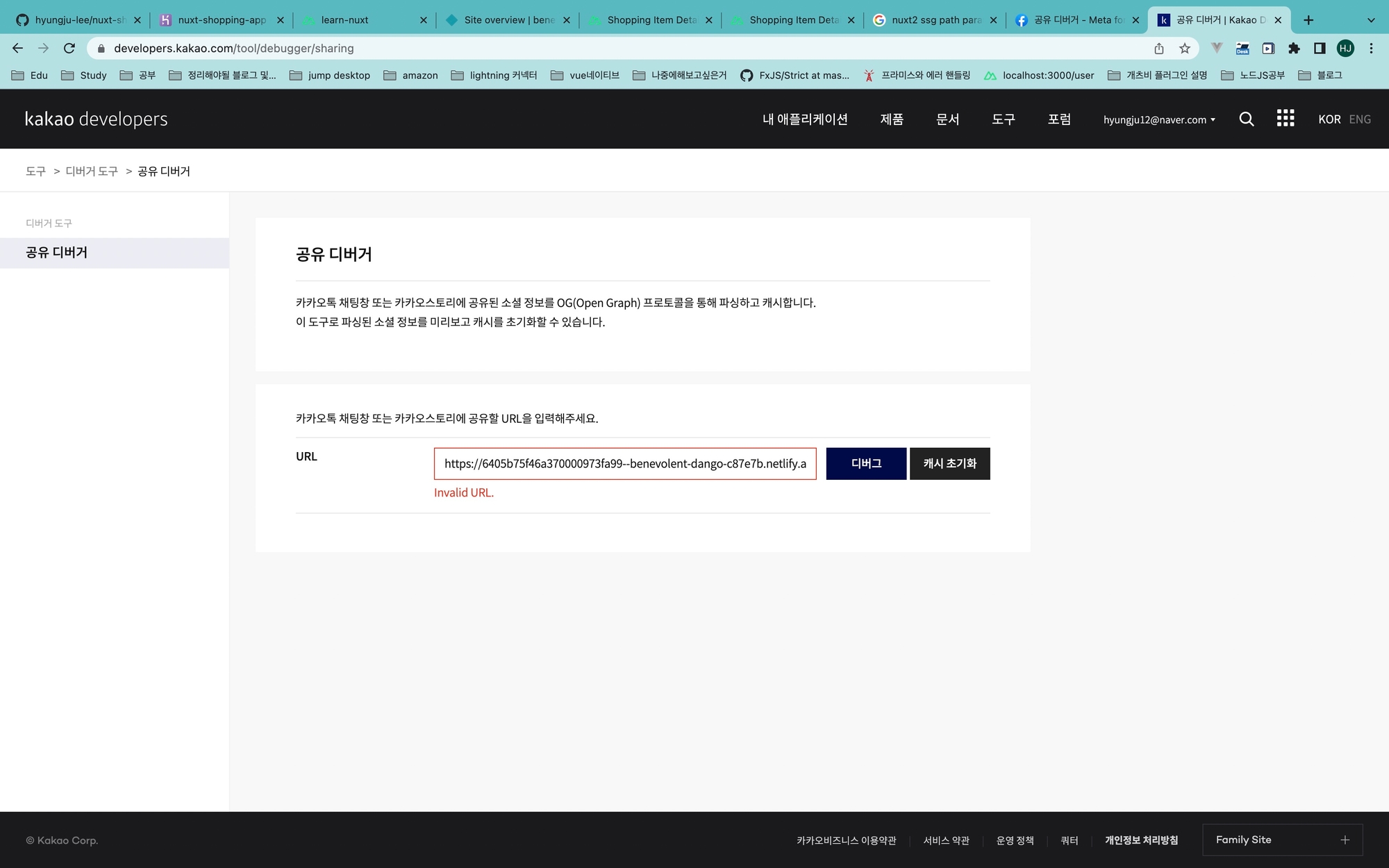Open 쿼터 footer link
This screenshot has height=868, width=1389.
tap(1070, 840)
